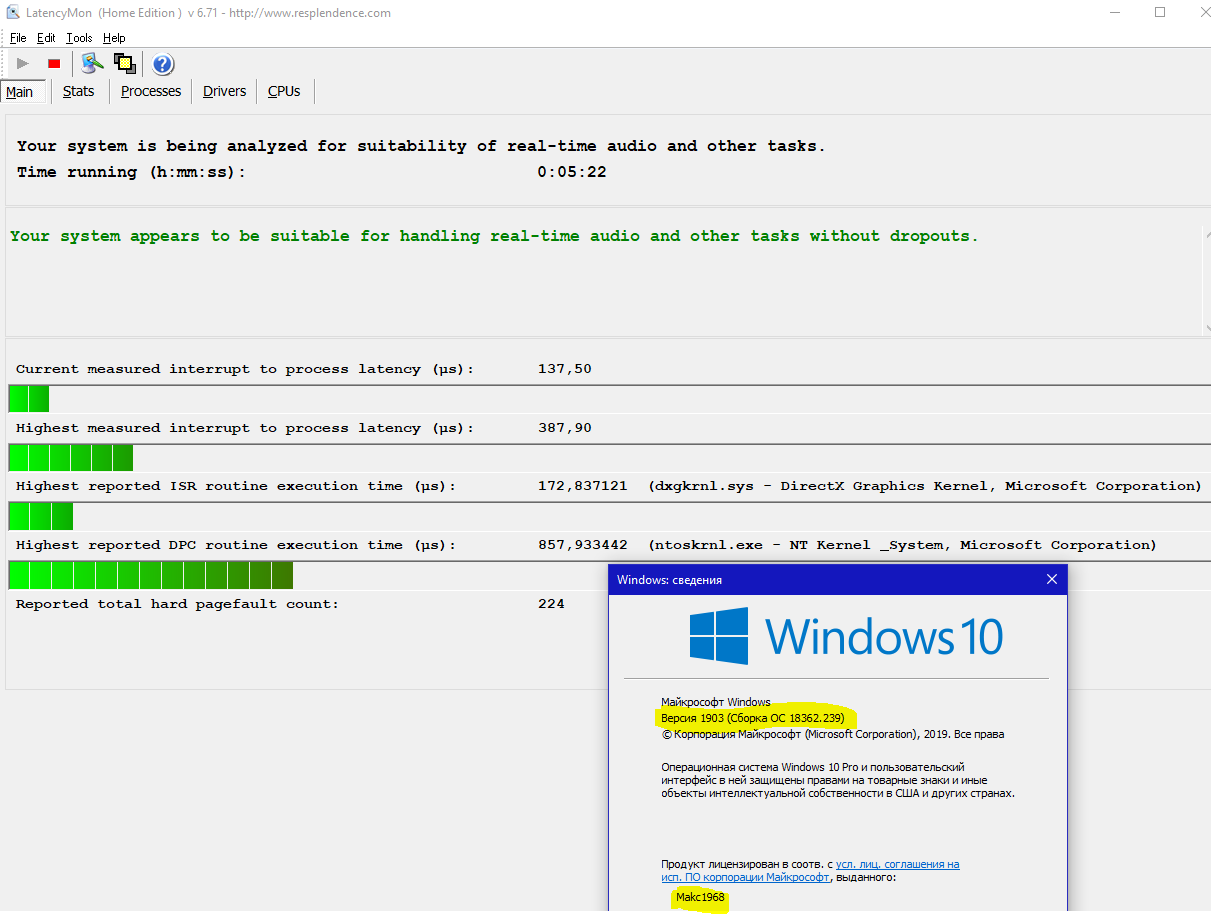Open the options icon showing monitor and pencil
This screenshot has width=1211, height=914.
[x=93, y=64]
